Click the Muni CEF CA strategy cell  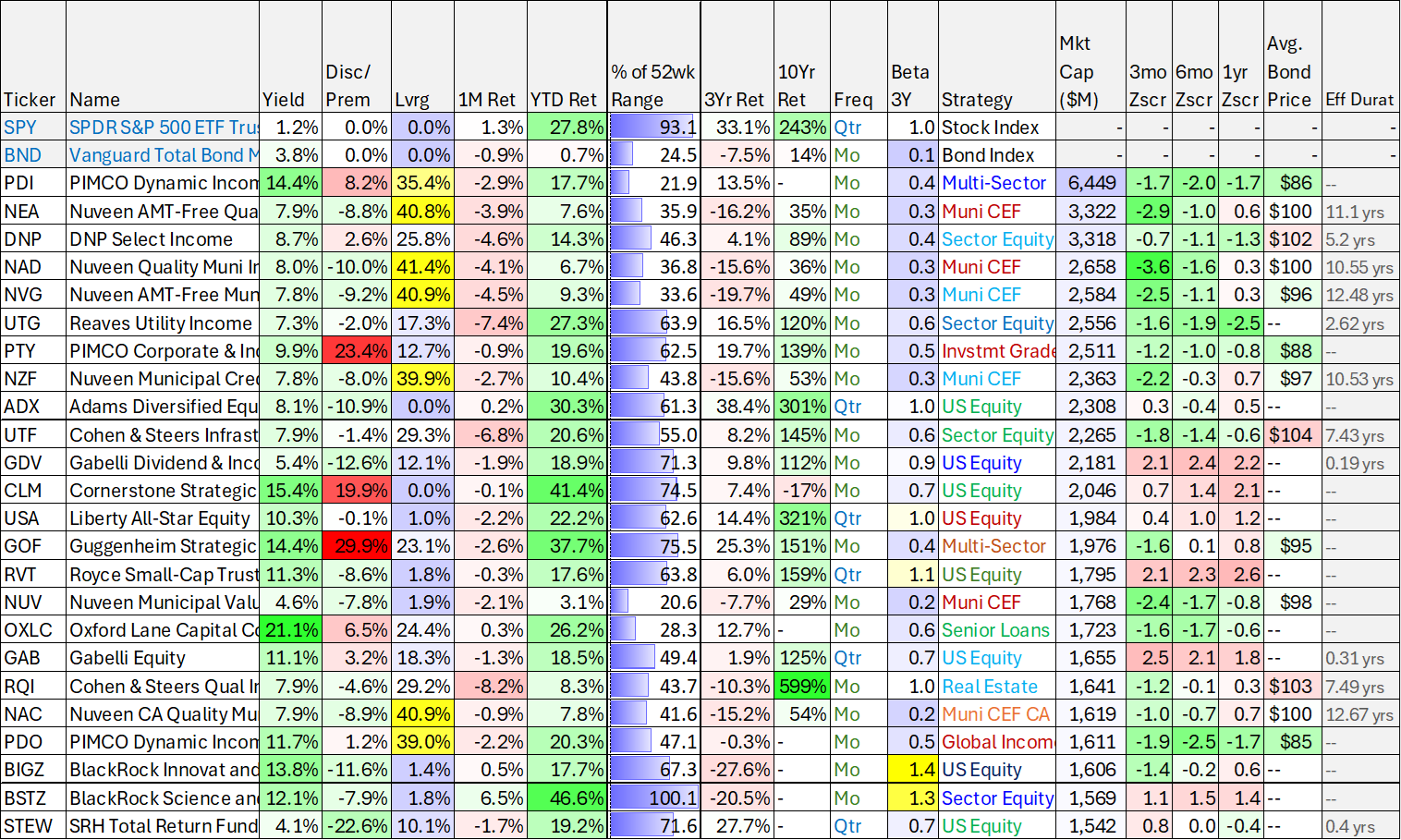(997, 714)
